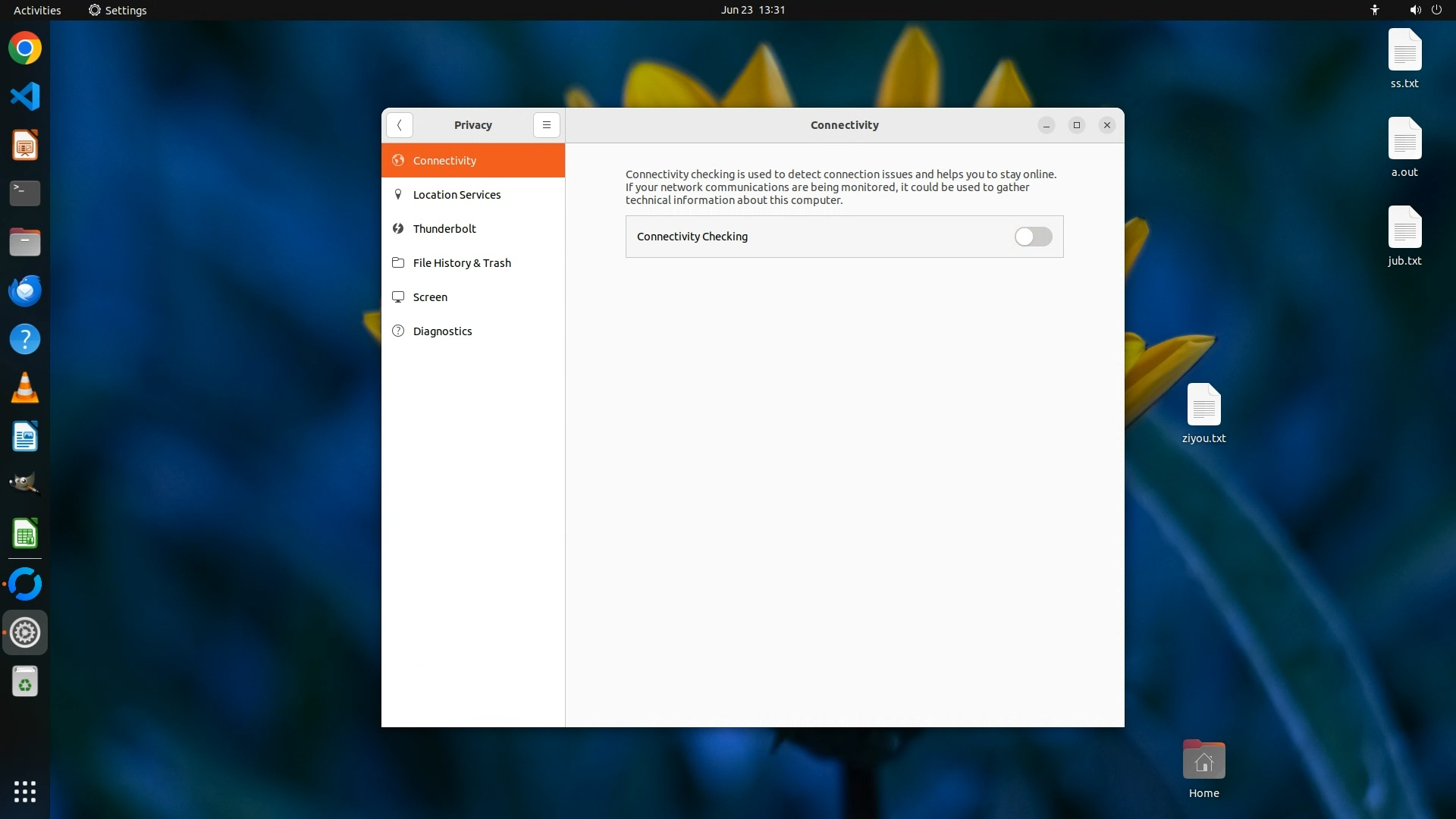Show the applications grid
The width and height of the screenshot is (1456, 819).
pos(25,791)
